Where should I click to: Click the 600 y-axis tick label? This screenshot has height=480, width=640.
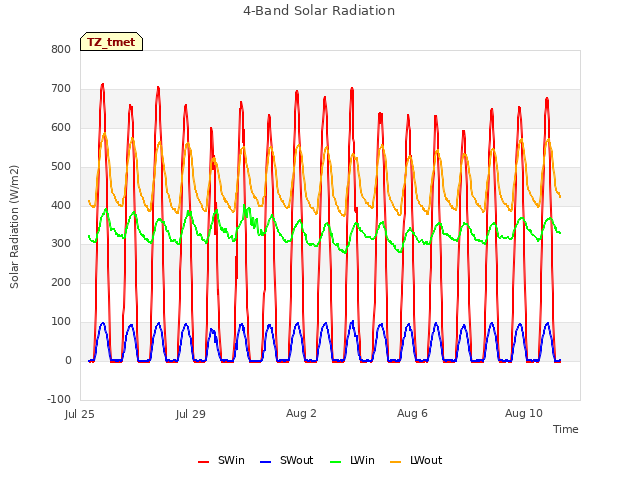(x=61, y=127)
